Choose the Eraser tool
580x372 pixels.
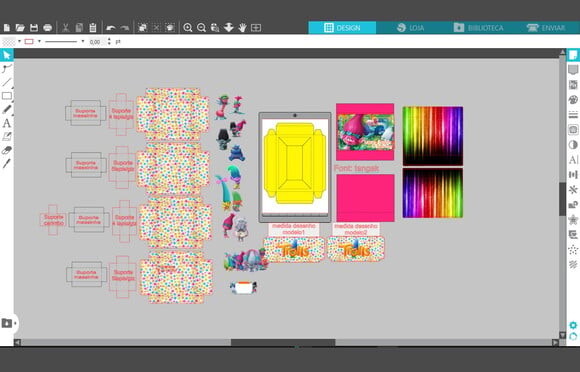7,150
